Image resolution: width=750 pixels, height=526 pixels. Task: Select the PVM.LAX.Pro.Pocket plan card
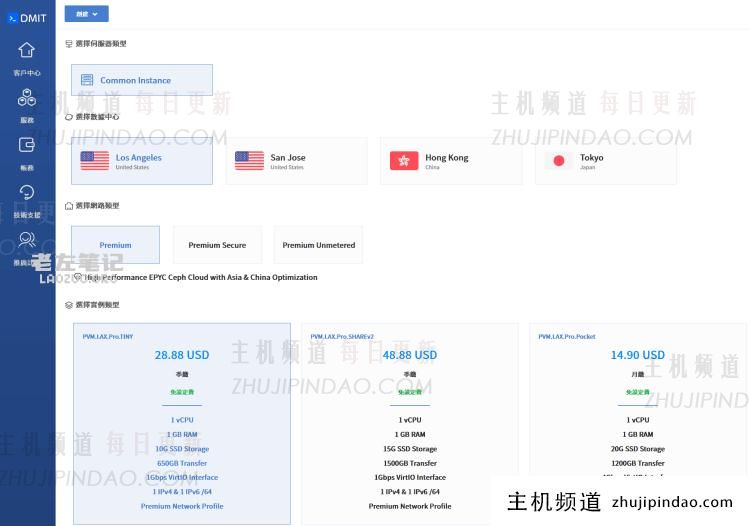[638, 402]
